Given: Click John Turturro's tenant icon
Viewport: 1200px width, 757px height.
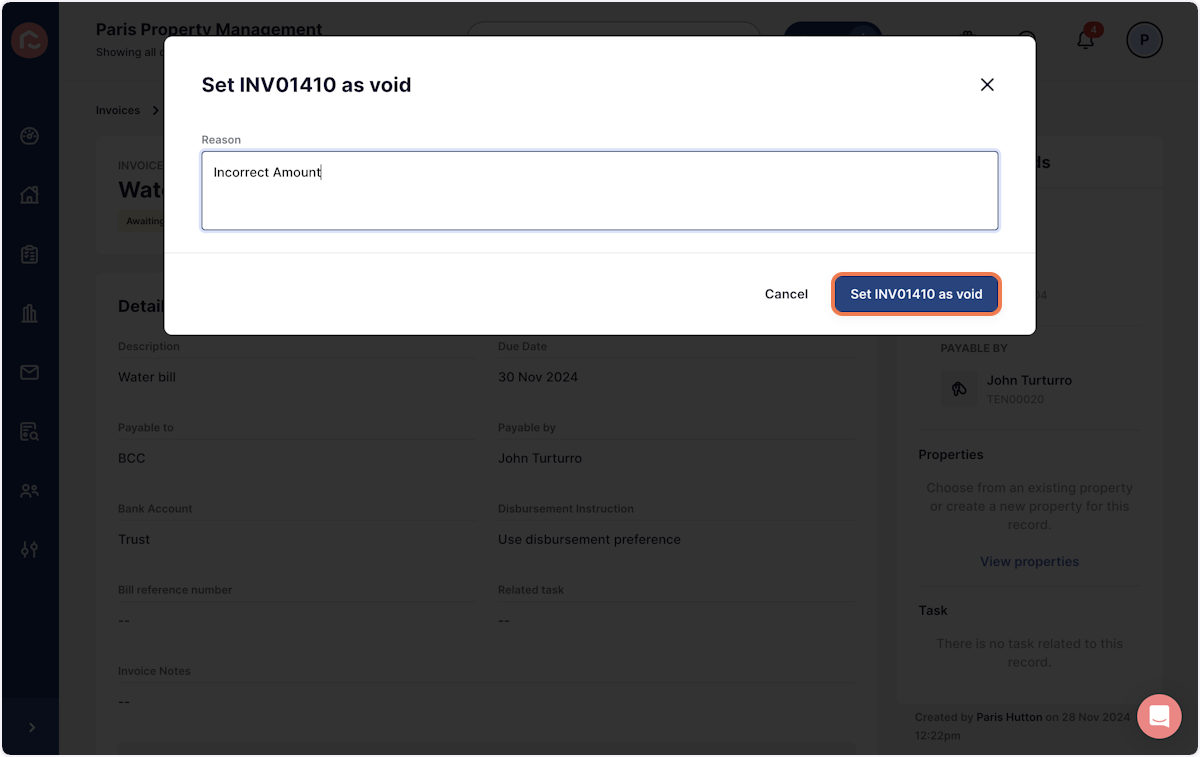Looking at the screenshot, I should point(959,389).
